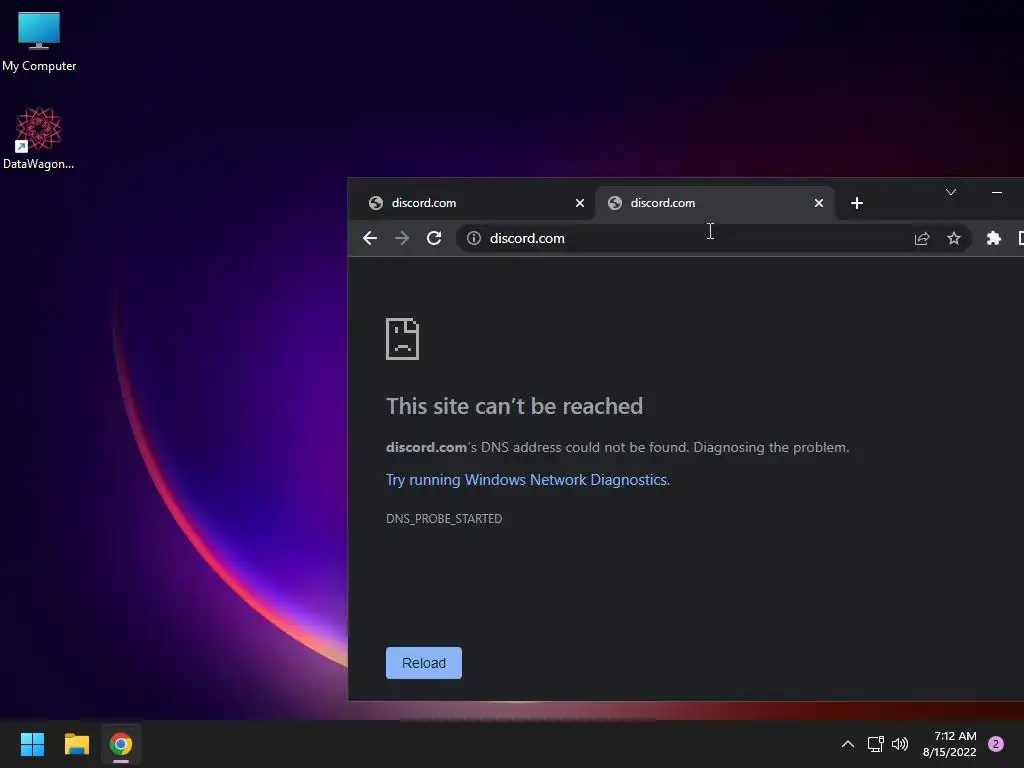Viewport: 1024px width, 768px height.
Task: Try running Windows Network Diagnostics link
Action: click(x=528, y=480)
